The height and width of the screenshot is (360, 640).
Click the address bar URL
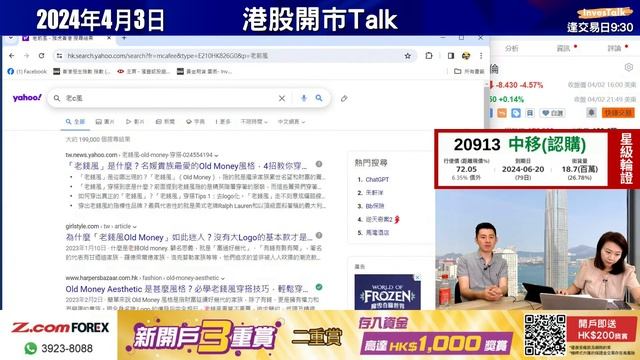tap(167, 56)
